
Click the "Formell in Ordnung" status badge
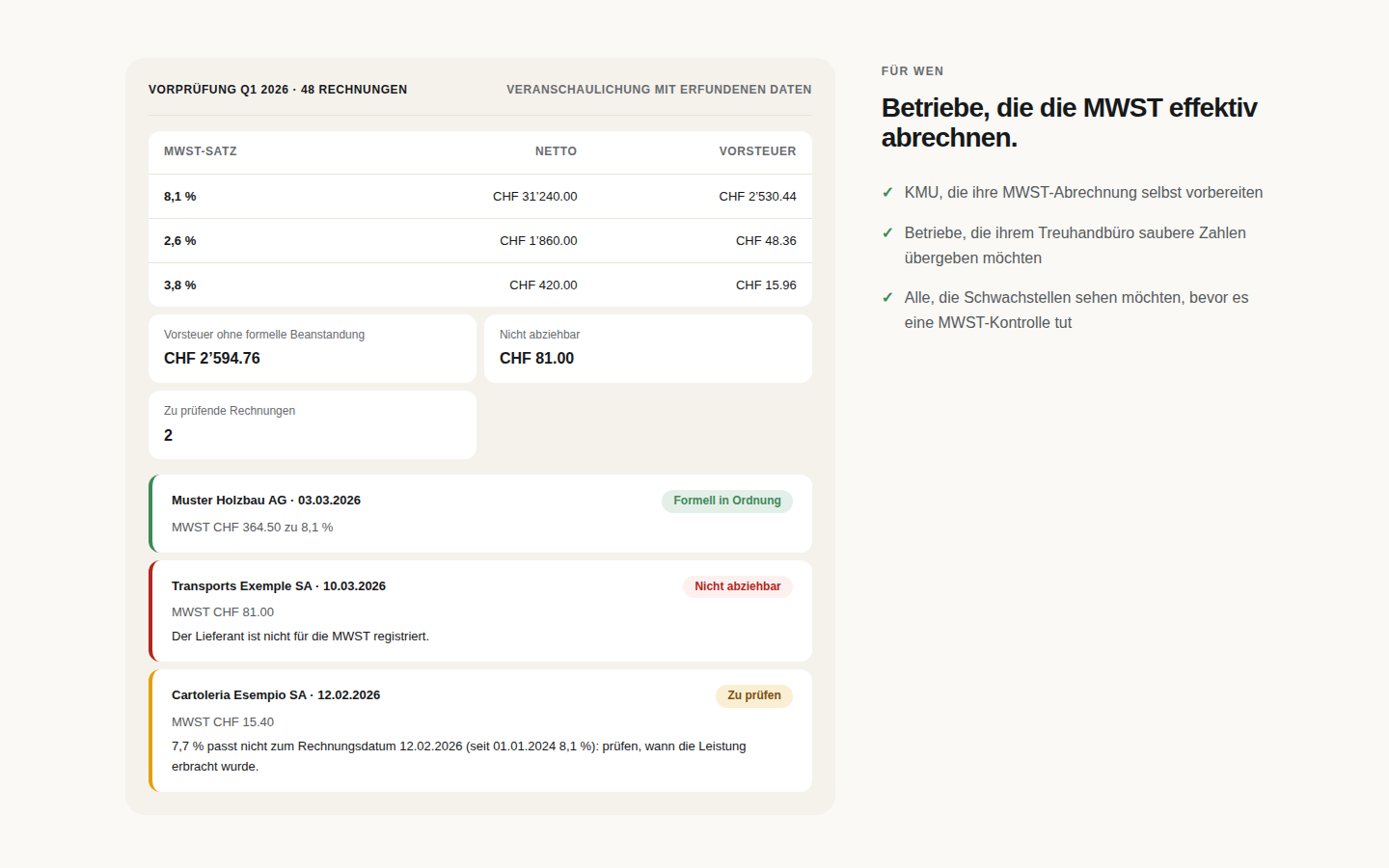coord(727,502)
